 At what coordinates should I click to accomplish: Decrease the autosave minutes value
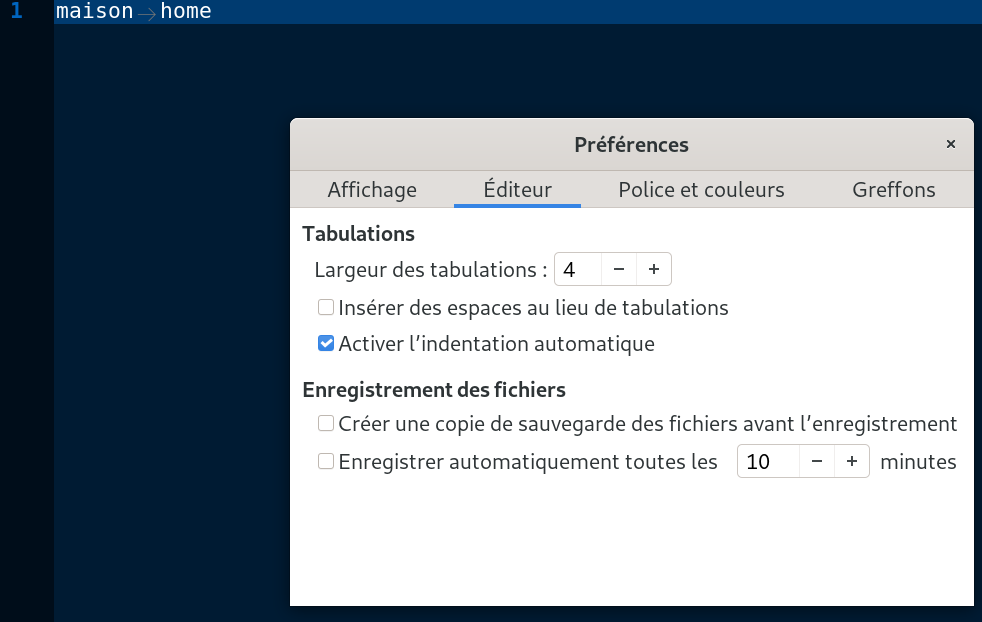pyautogui.click(x=817, y=461)
